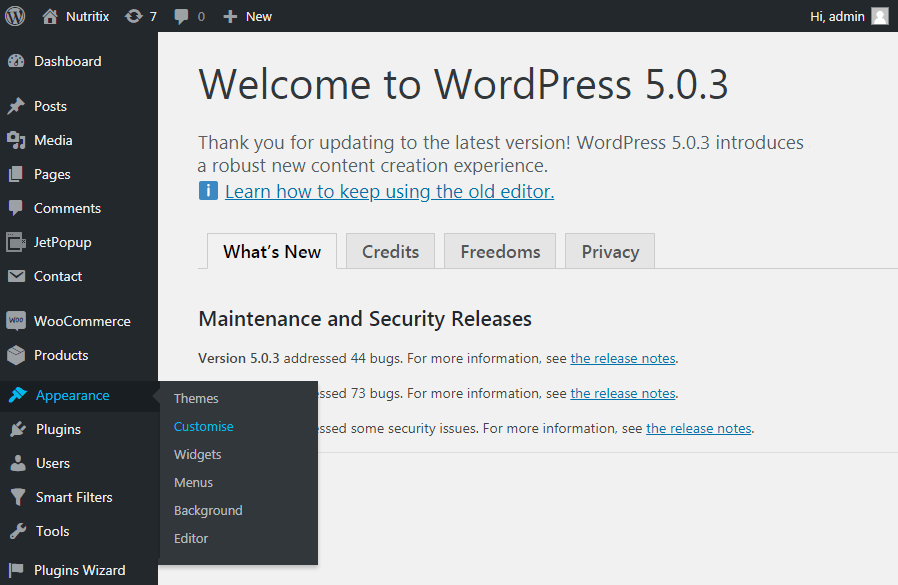This screenshot has width=898, height=585.
Task: Click the Tools wrench icon
Action: point(18,531)
